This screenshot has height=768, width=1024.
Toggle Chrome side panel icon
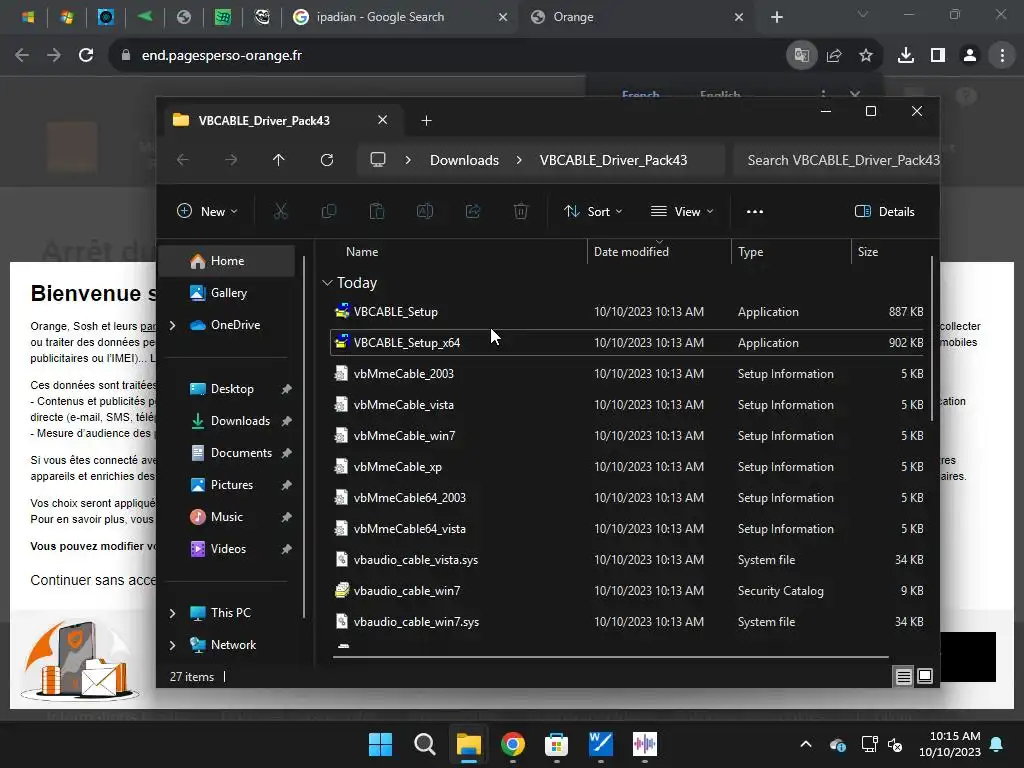pos(938,56)
